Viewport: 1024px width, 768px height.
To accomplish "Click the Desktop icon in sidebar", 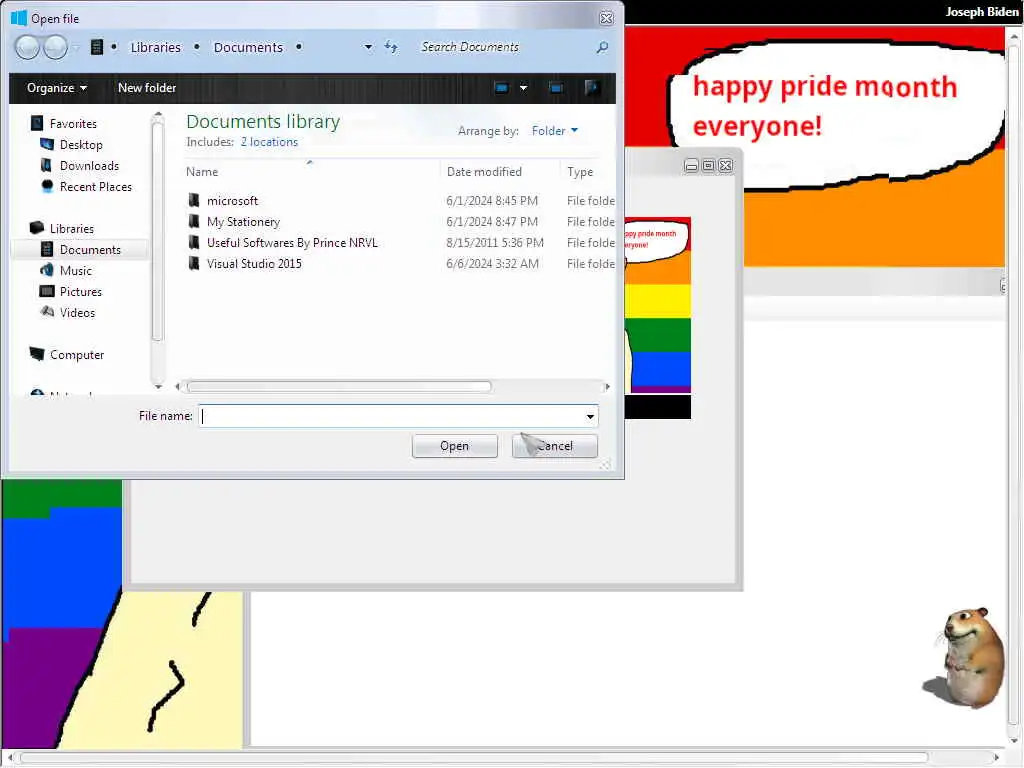I will pyautogui.click(x=47, y=144).
